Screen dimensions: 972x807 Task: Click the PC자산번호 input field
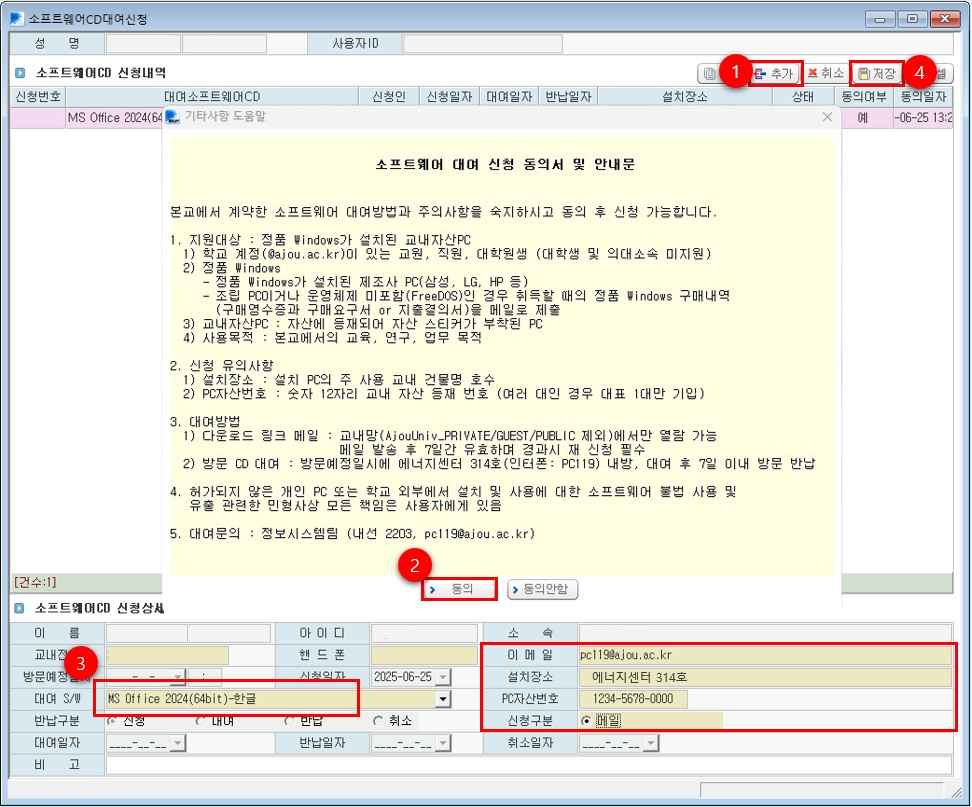click(x=632, y=698)
